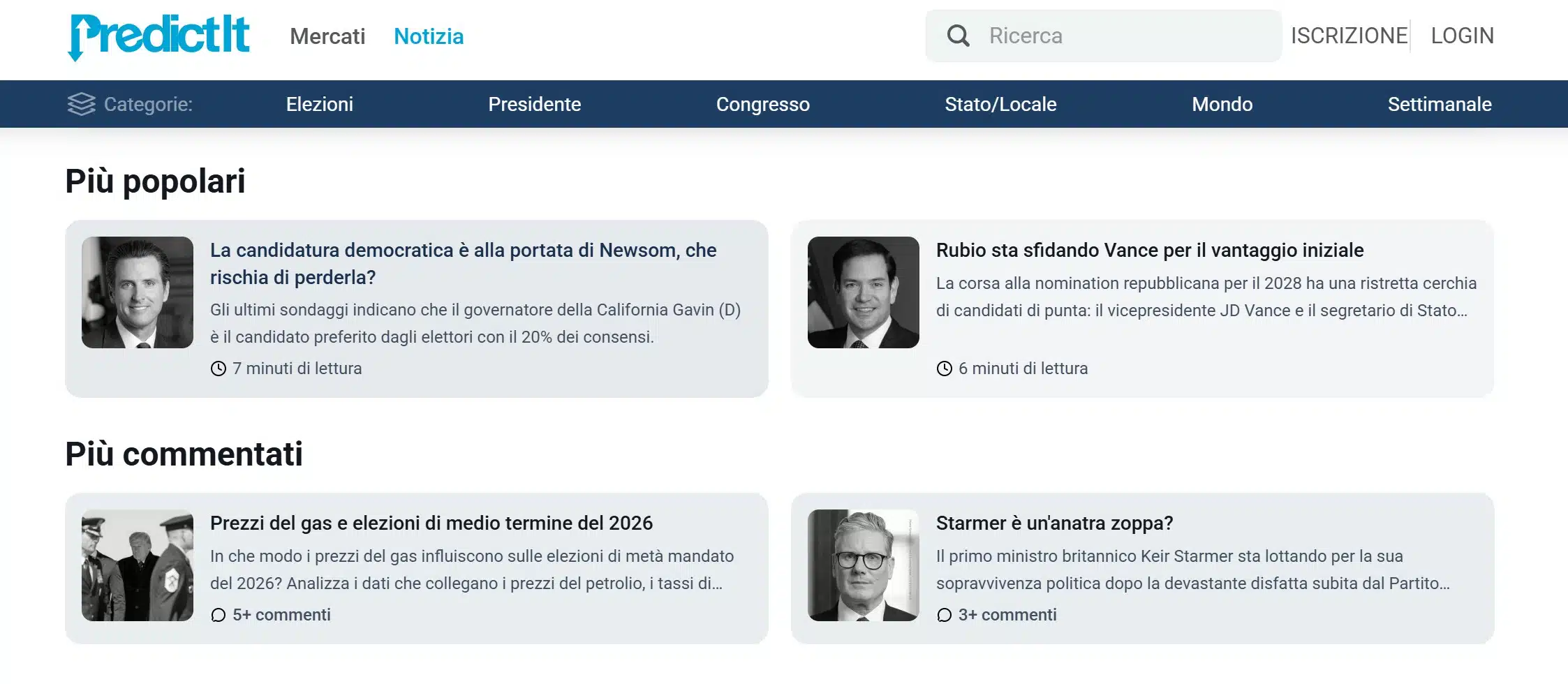Click the Newsom article summary about sondaggi

(x=475, y=323)
